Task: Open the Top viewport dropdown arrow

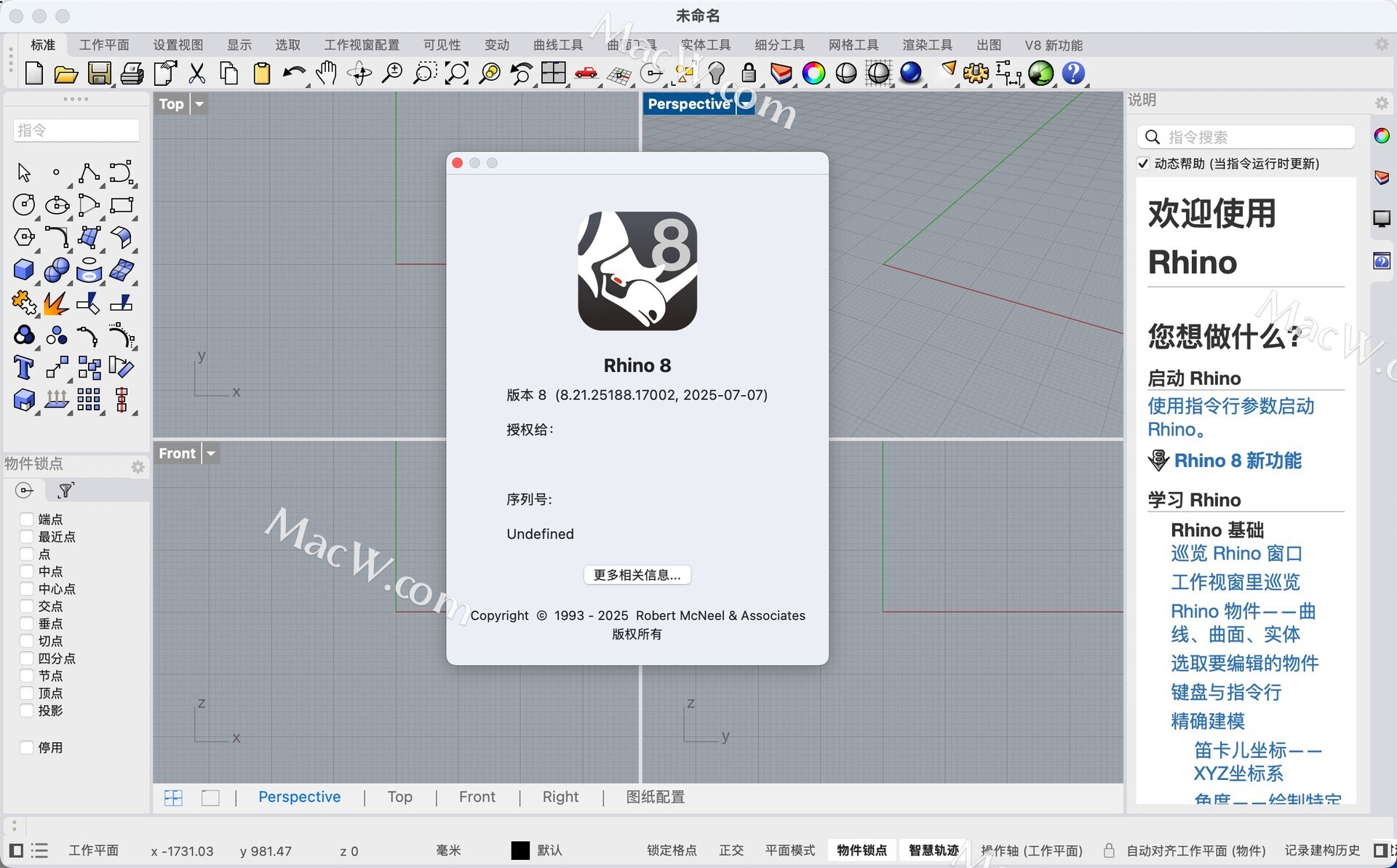Action: [x=199, y=104]
